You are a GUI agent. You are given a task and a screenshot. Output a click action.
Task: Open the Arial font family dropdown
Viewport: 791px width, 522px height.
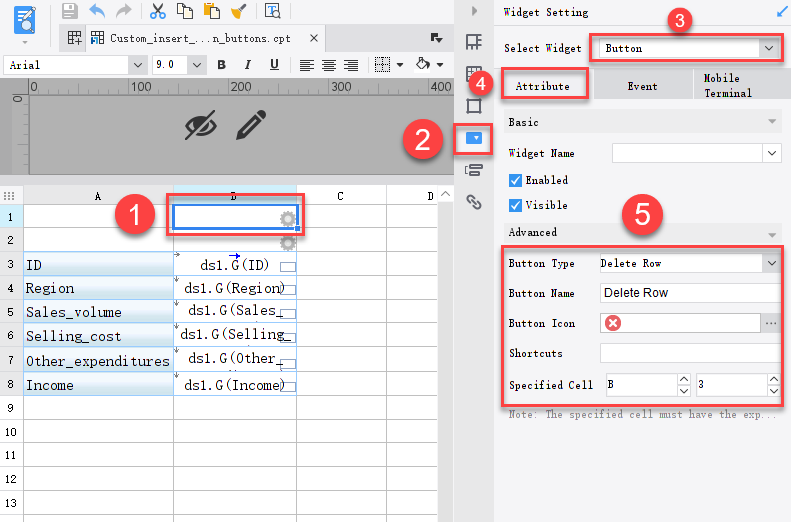(137, 65)
